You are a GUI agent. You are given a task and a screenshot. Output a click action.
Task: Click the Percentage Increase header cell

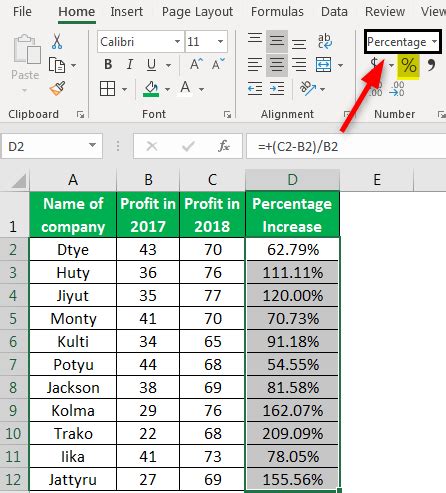[x=292, y=215]
